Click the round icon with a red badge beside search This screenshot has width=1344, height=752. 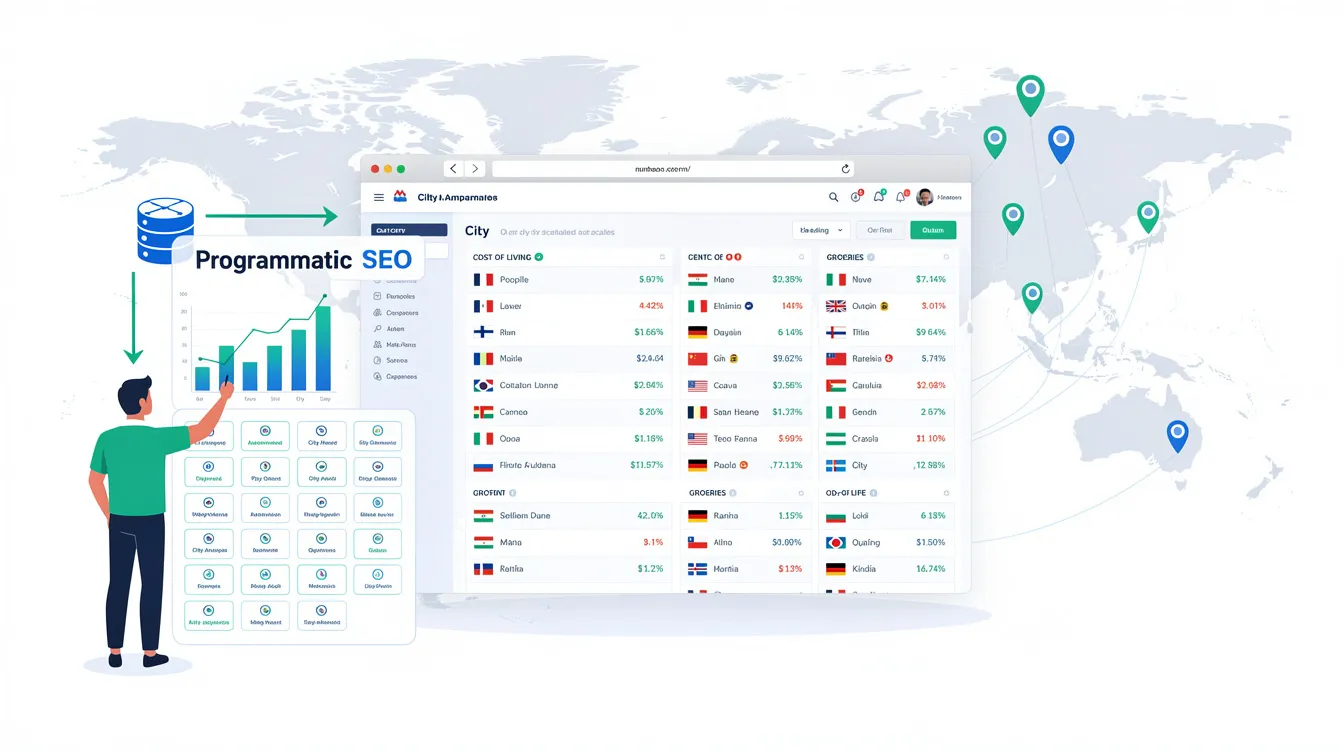pos(856,198)
